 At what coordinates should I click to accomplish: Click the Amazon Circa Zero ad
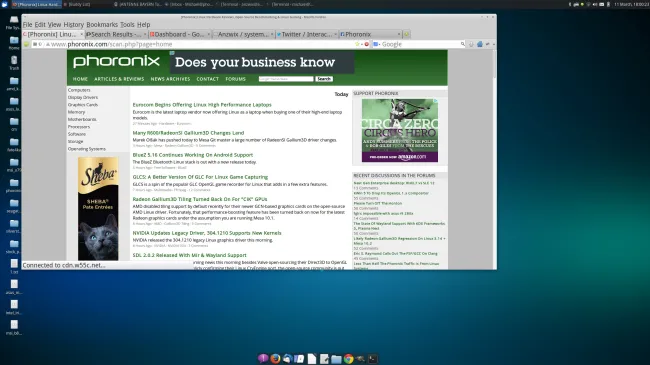pyautogui.click(x=400, y=130)
